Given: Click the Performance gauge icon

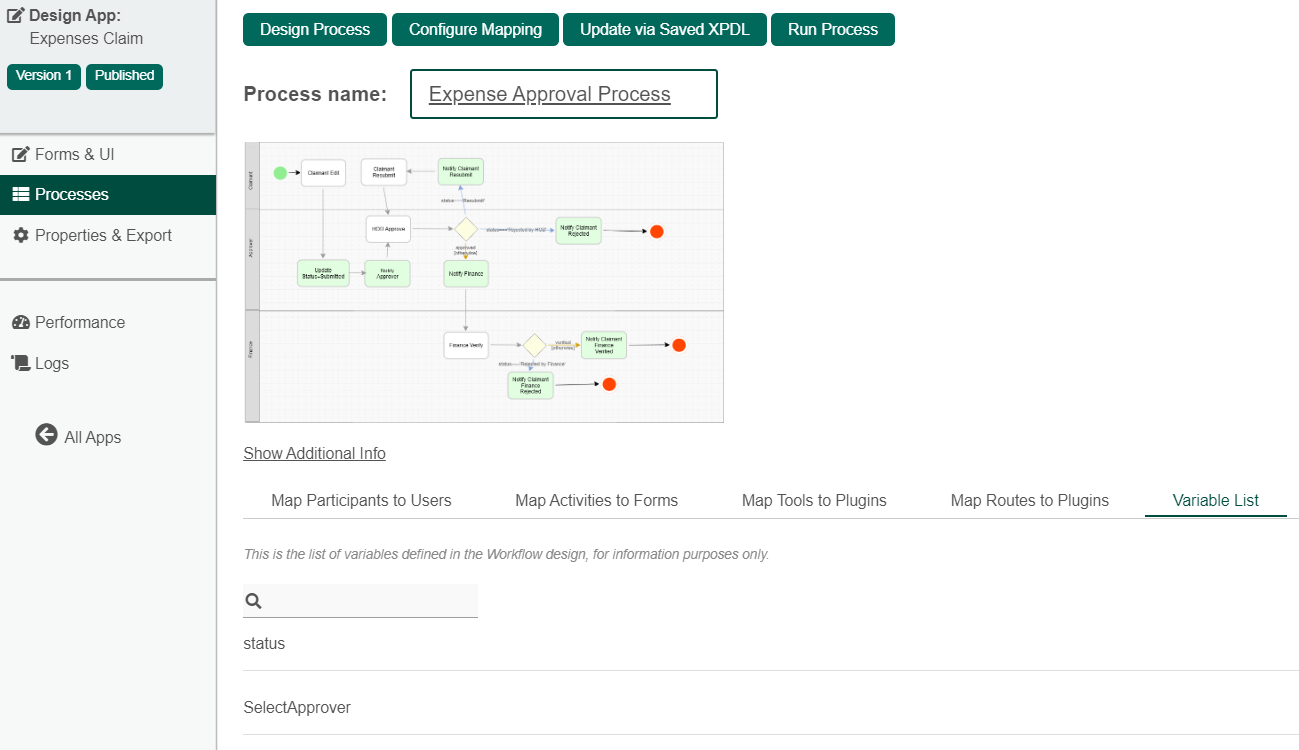Looking at the screenshot, I should [x=20, y=323].
